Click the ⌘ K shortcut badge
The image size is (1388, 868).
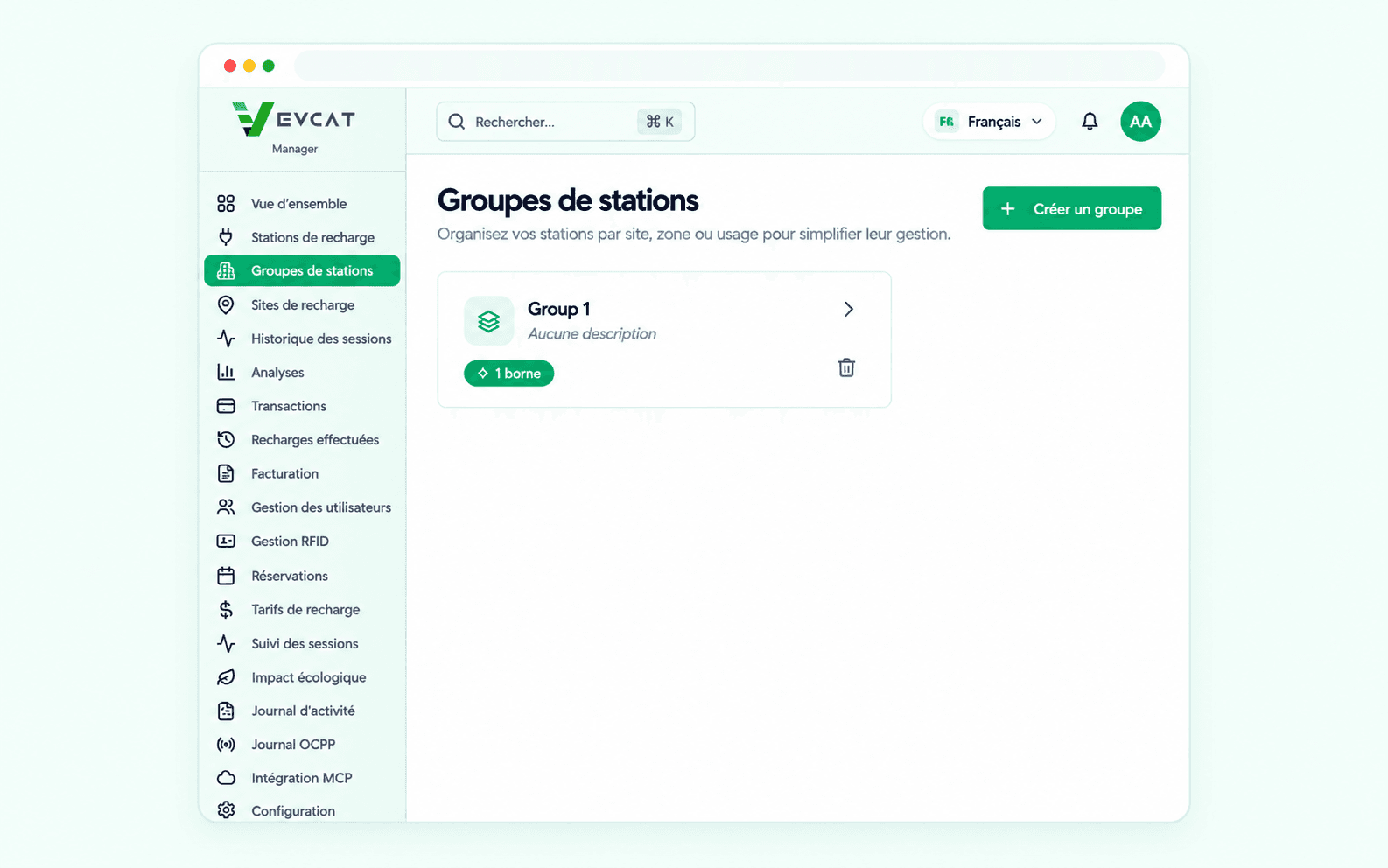[x=660, y=122]
